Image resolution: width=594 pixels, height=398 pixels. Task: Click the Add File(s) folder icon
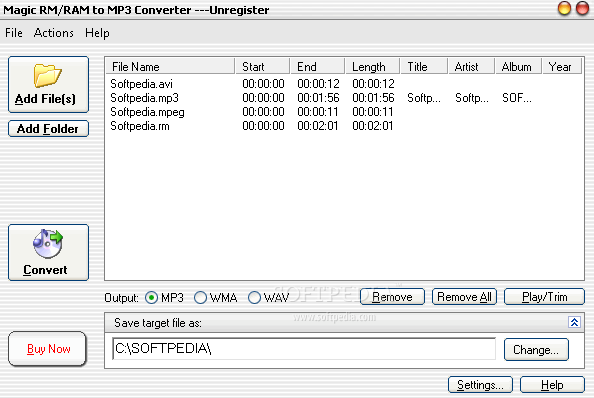(x=47, y=75)
